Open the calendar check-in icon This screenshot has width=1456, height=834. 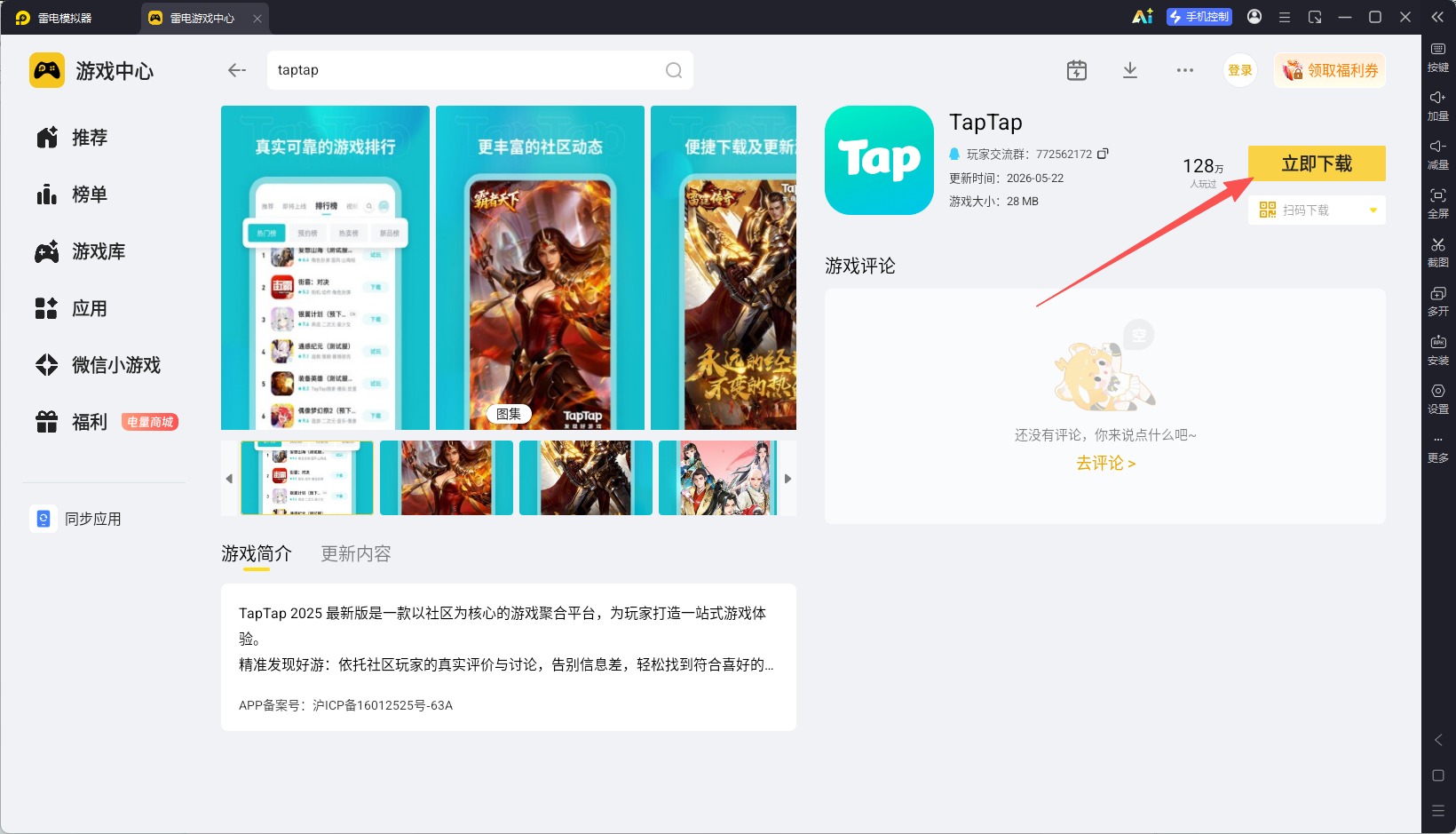pyautogui.click(x=1077, y=70)
